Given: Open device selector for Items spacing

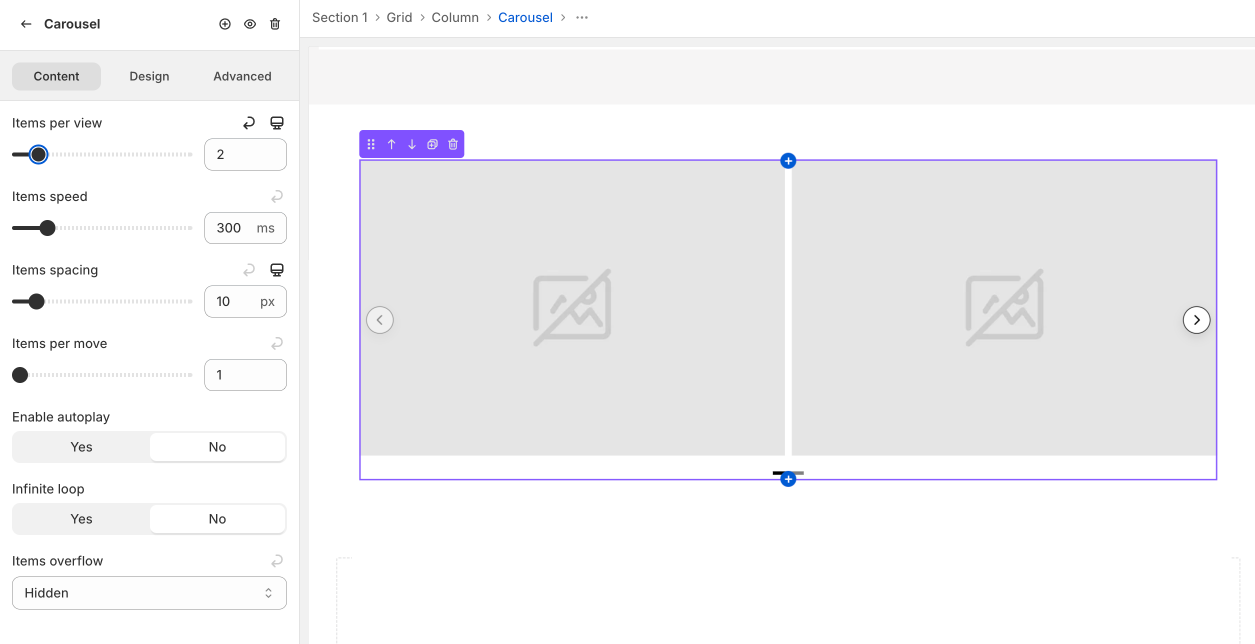Looking at the screenshot, I should 277,270.
